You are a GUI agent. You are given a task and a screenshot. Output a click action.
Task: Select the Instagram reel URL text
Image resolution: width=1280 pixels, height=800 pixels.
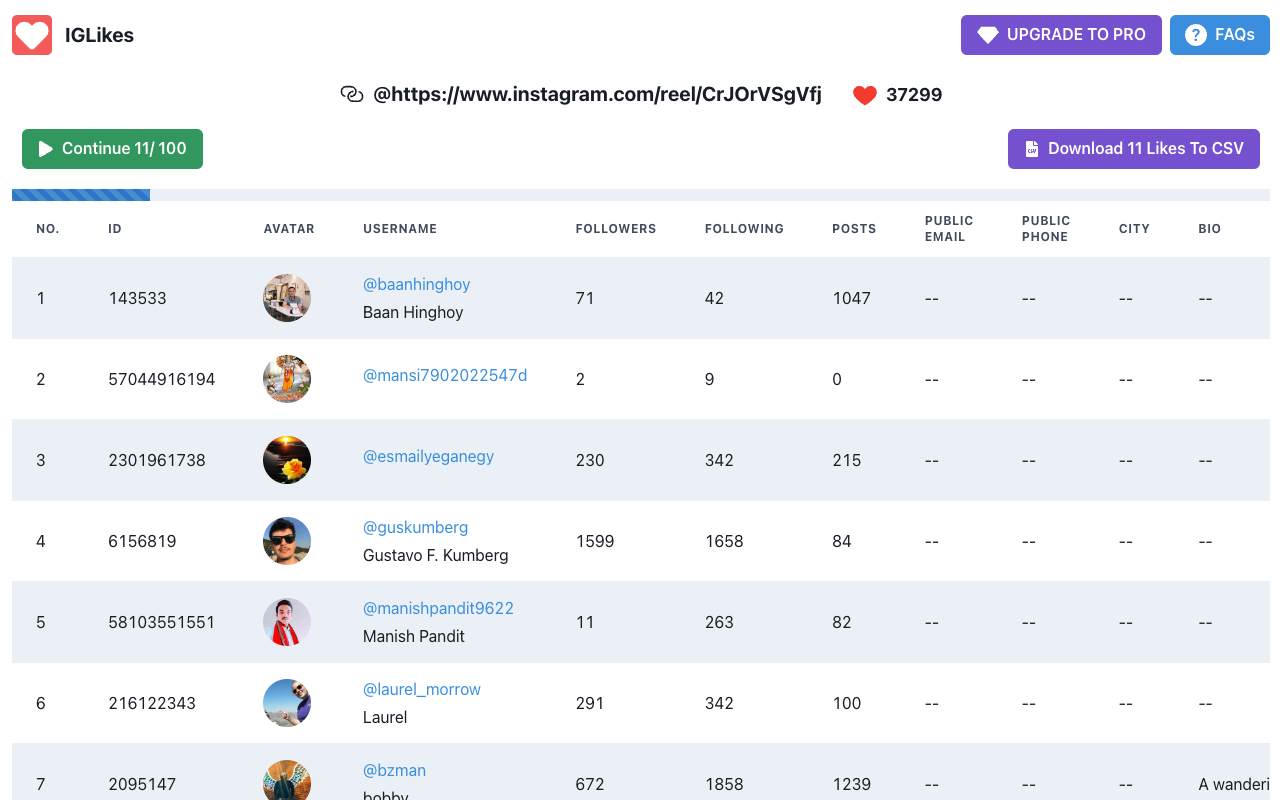tap(597, 95)
